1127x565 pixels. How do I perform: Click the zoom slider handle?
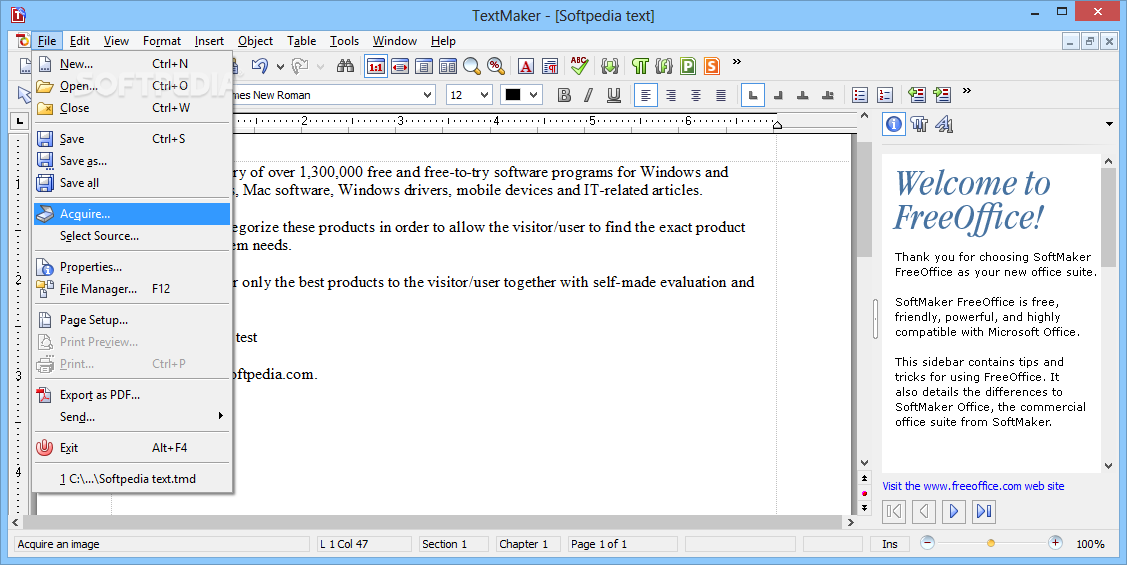pos(990,543)
